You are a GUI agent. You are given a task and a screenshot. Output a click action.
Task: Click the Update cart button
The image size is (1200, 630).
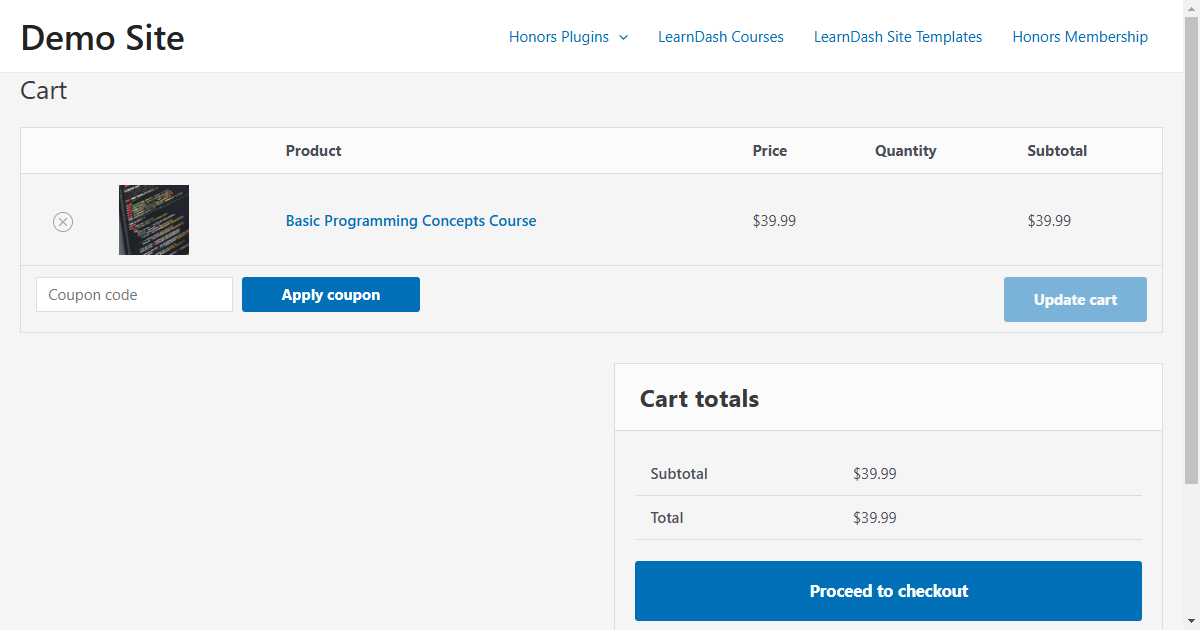pos(1075,299)
